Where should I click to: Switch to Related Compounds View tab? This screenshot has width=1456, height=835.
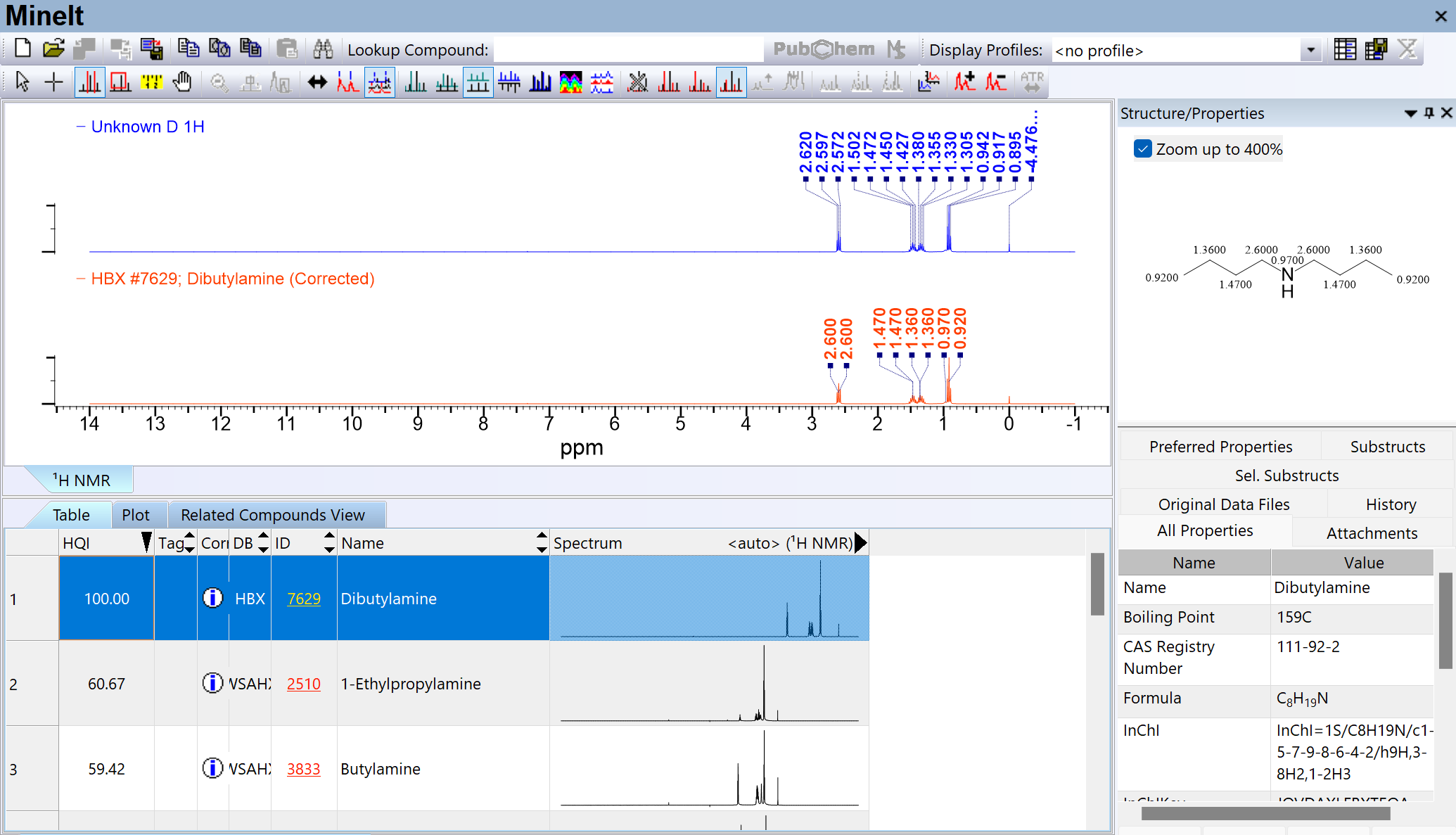[x=273, y=515]
